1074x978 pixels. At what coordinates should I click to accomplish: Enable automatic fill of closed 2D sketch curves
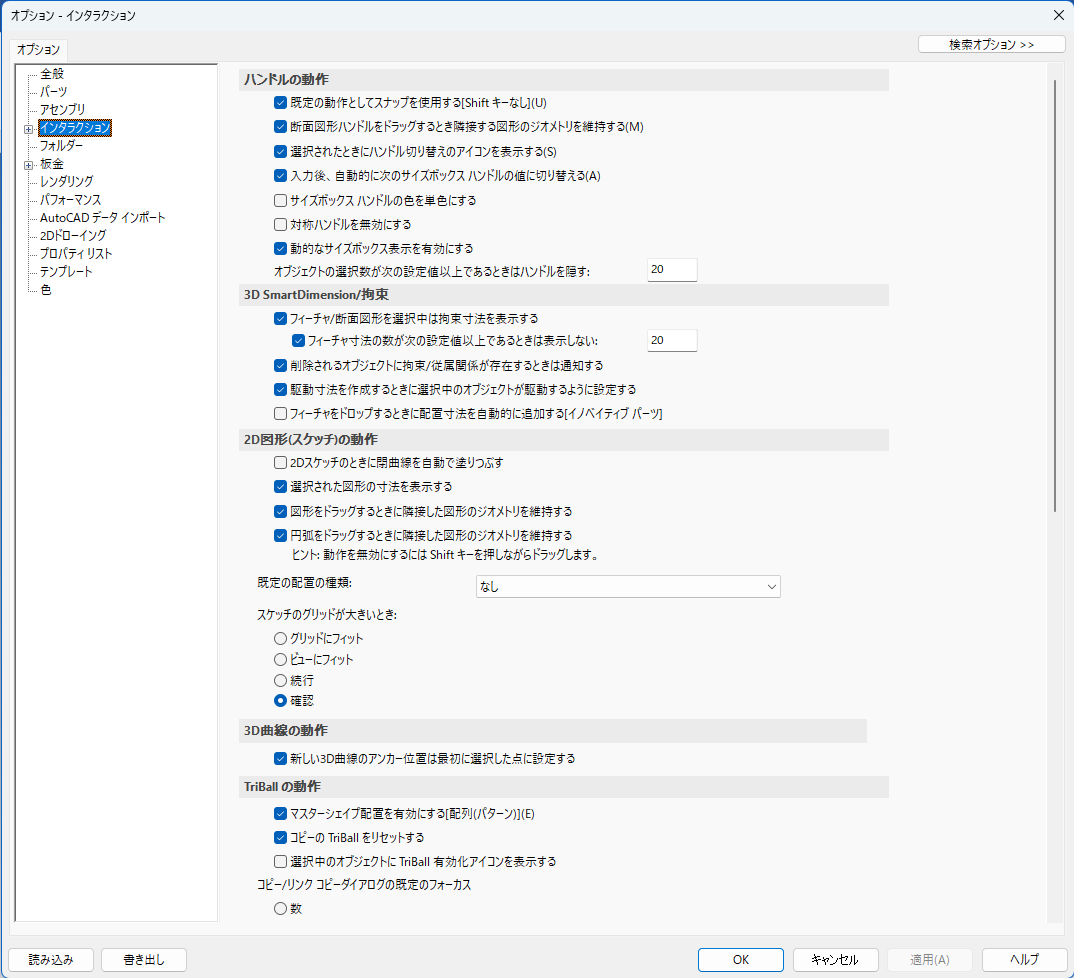tap(280, 462)
